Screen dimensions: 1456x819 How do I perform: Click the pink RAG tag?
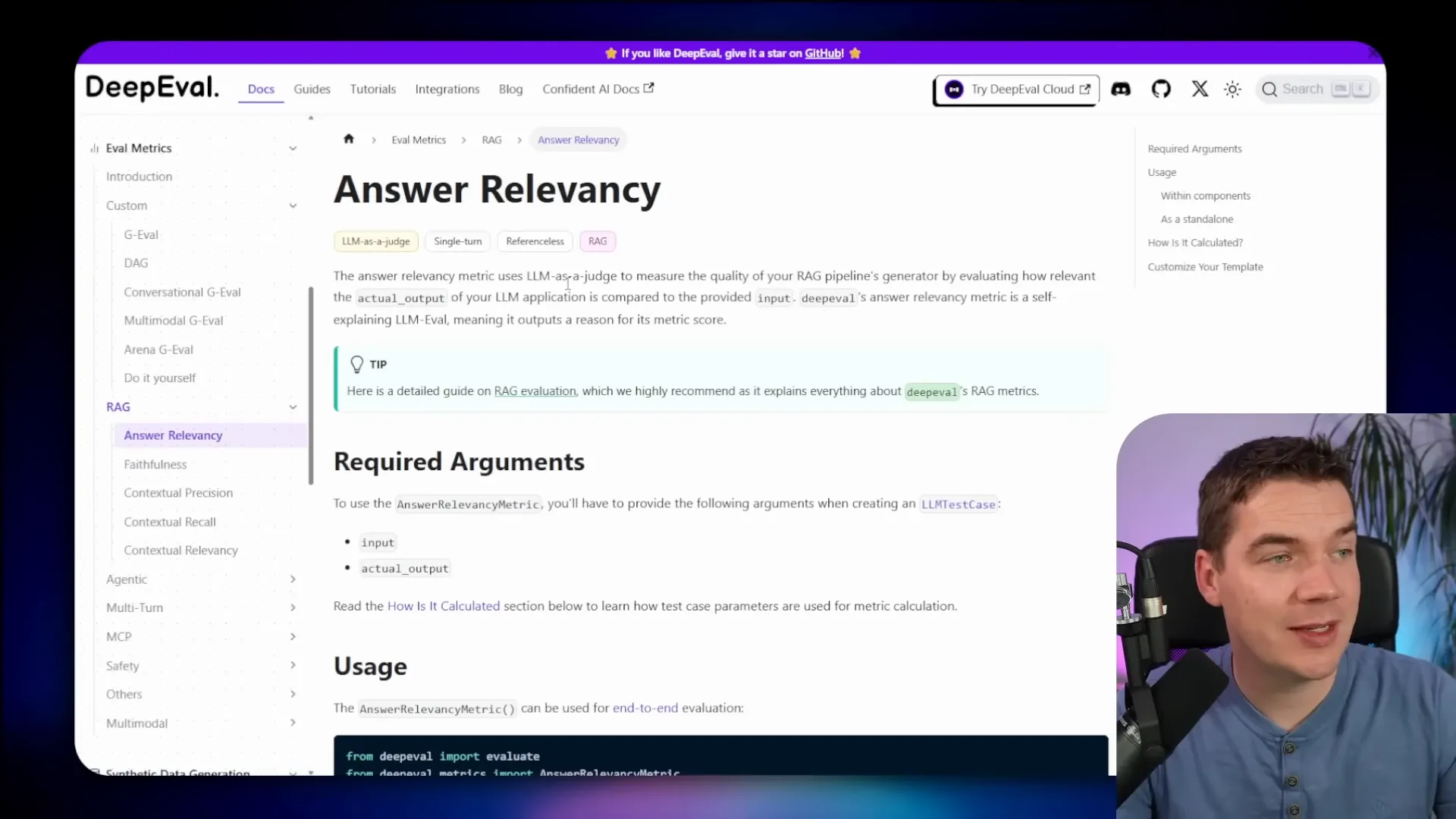[x=598, y=241]
